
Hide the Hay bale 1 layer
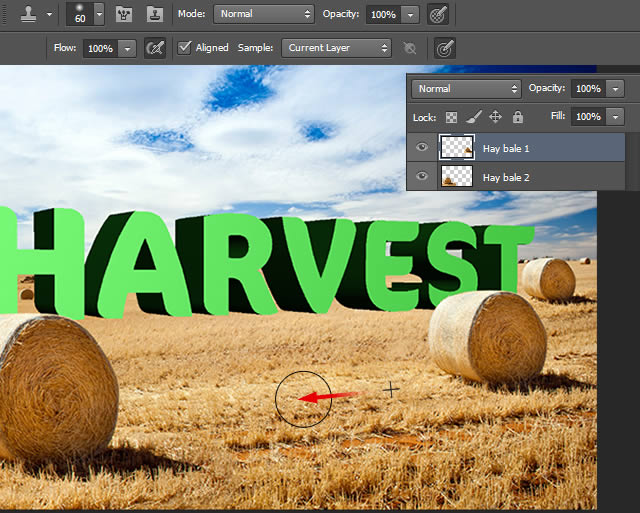[x=422, y=147]
